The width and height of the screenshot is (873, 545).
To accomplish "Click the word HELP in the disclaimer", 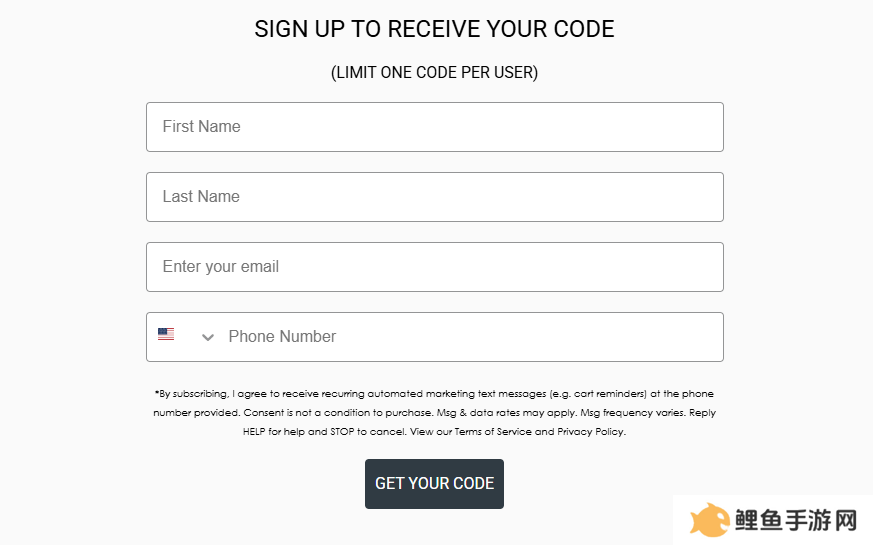I will click(254, 431).
